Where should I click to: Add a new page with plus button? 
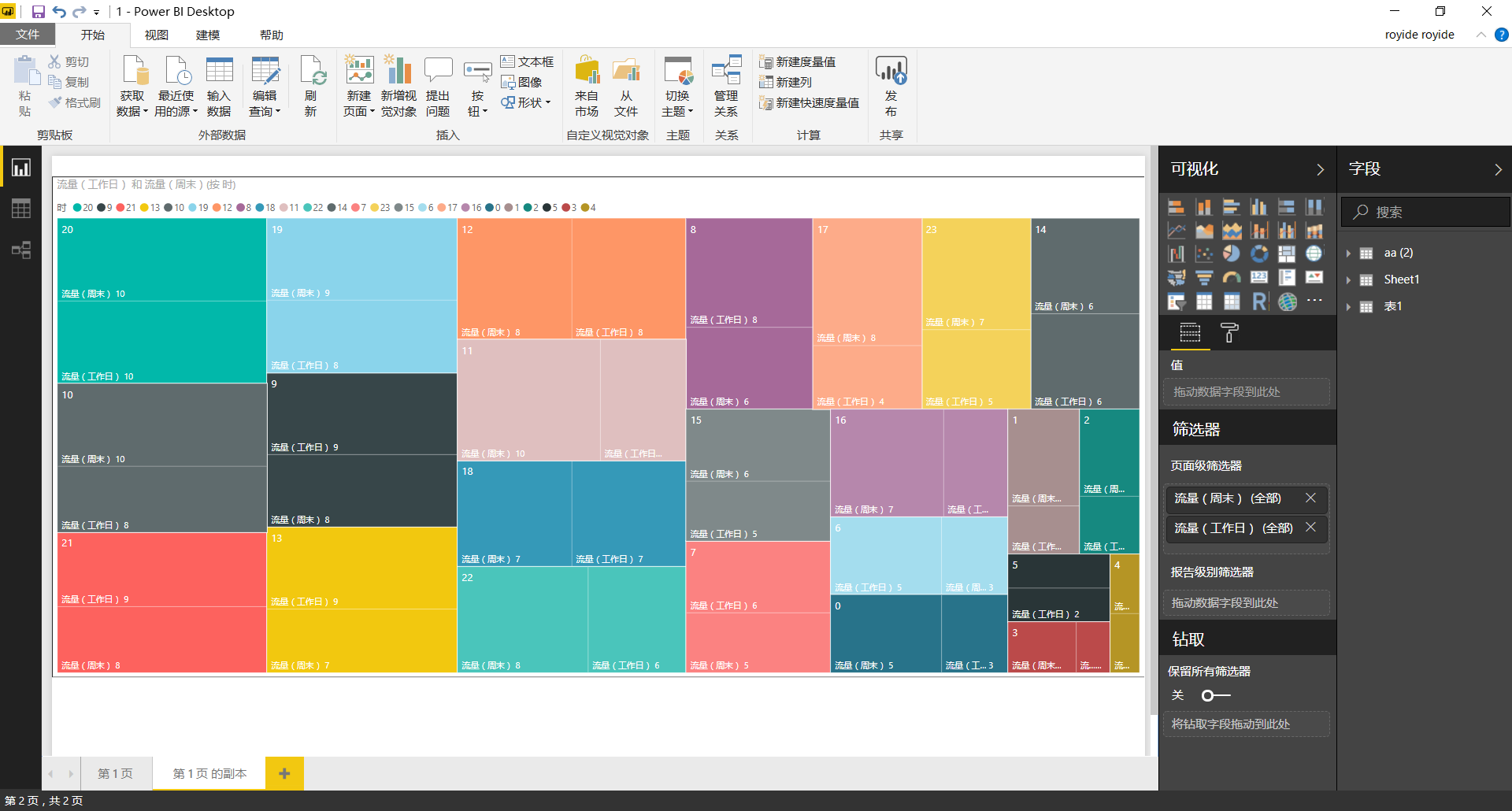click(x=284, y=774)
